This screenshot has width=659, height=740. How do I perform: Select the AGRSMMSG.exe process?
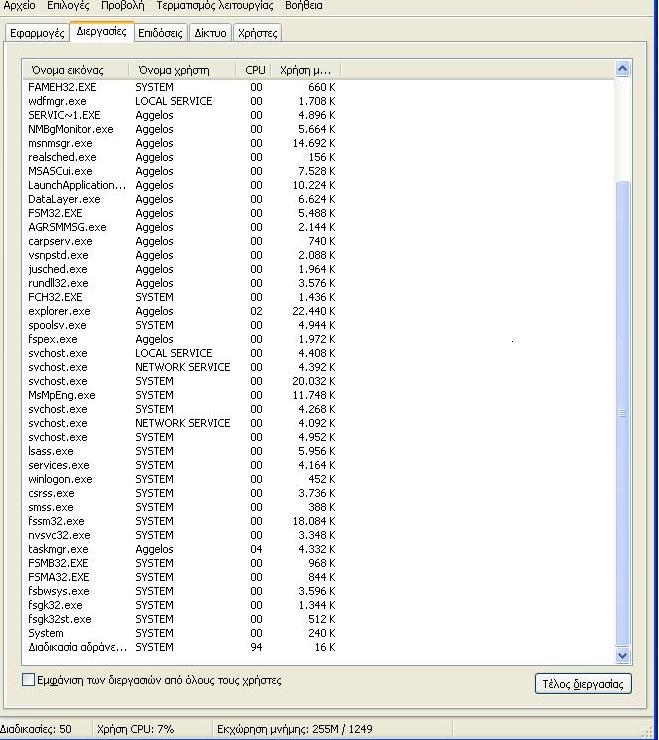tap(181, 227)
